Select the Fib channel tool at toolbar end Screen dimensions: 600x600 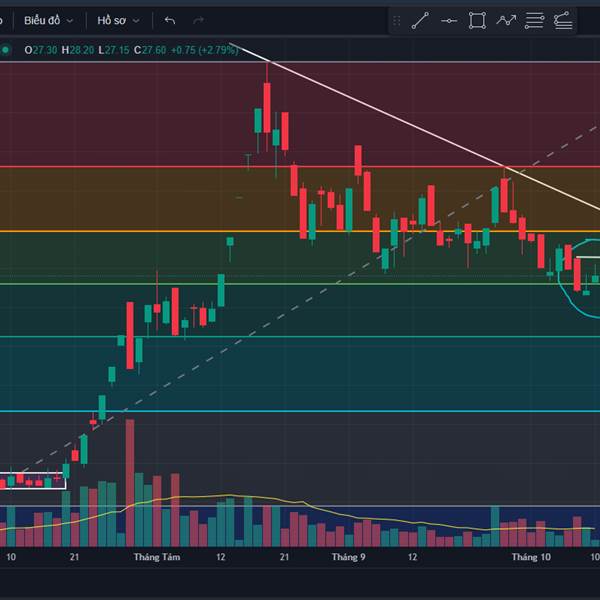coord(563,21)
